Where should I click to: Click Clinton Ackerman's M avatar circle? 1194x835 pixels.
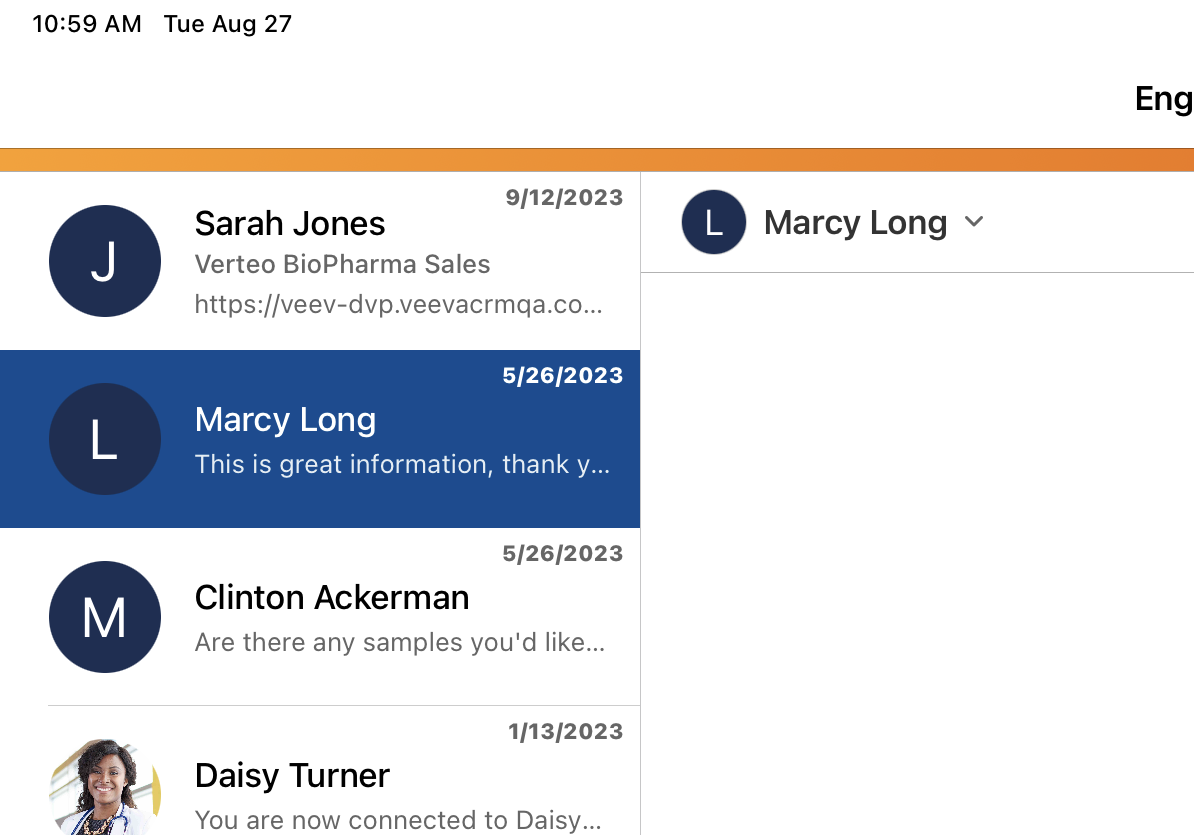tap(105, 617)
